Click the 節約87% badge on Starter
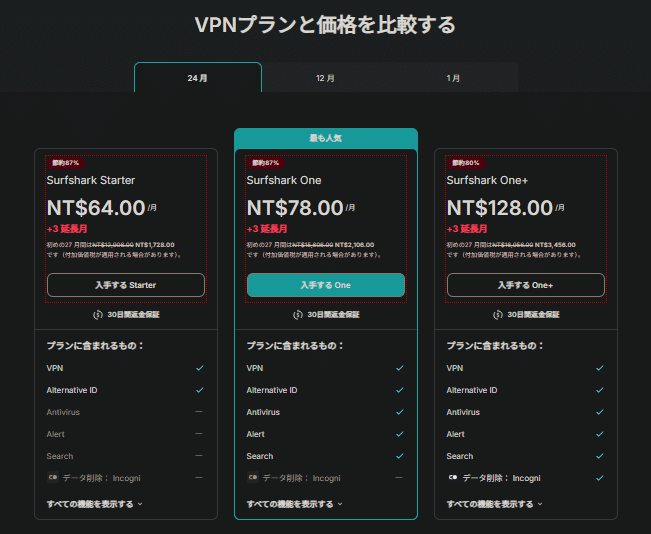 point(65,163)
